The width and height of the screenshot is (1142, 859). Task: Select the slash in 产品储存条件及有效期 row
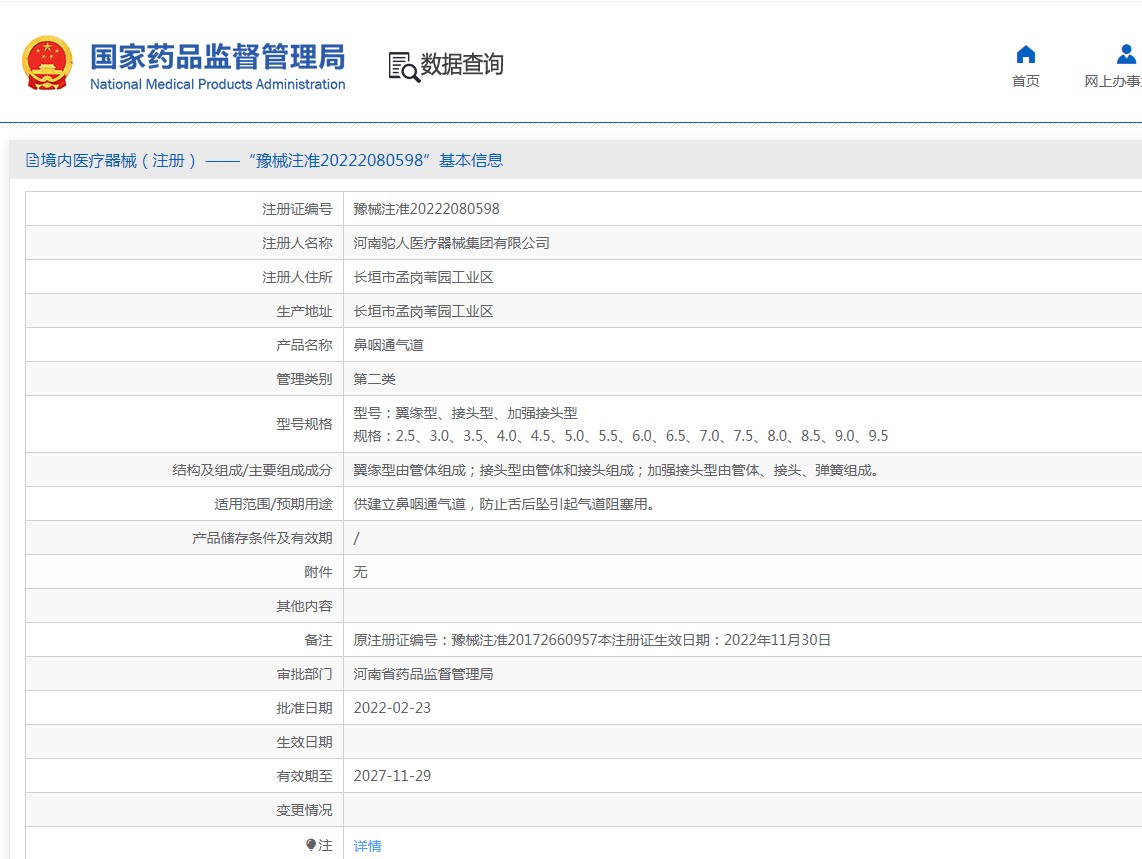(356, 538)
